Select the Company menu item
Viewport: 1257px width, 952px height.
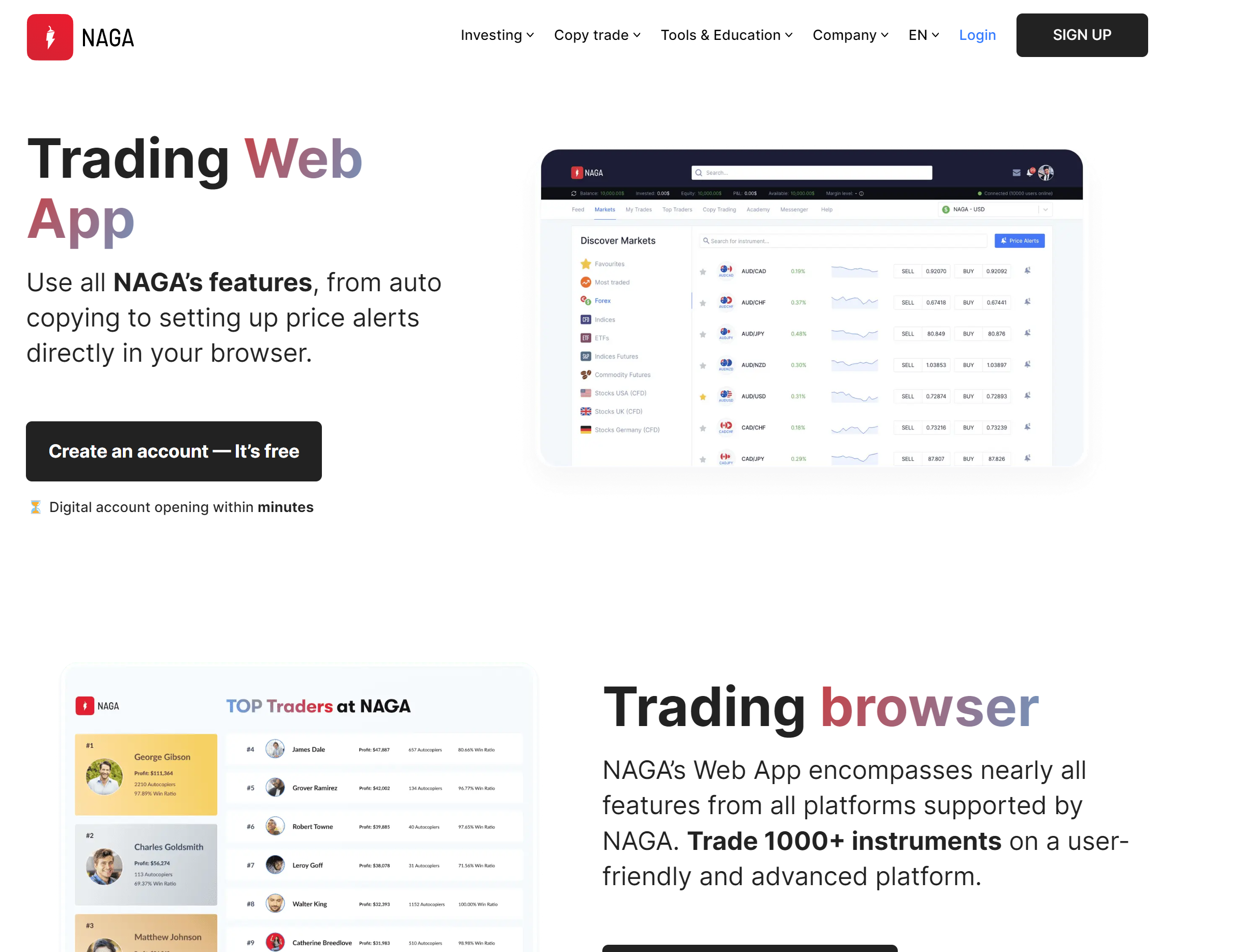click(x=850, y=35)
